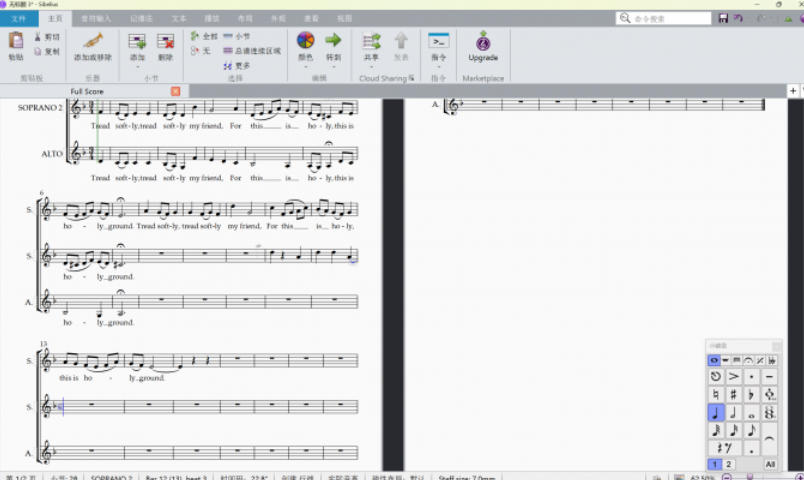Screen dimensions: 804x480
Task: Click the green Go To (转到) arrow
Action: 333,40
